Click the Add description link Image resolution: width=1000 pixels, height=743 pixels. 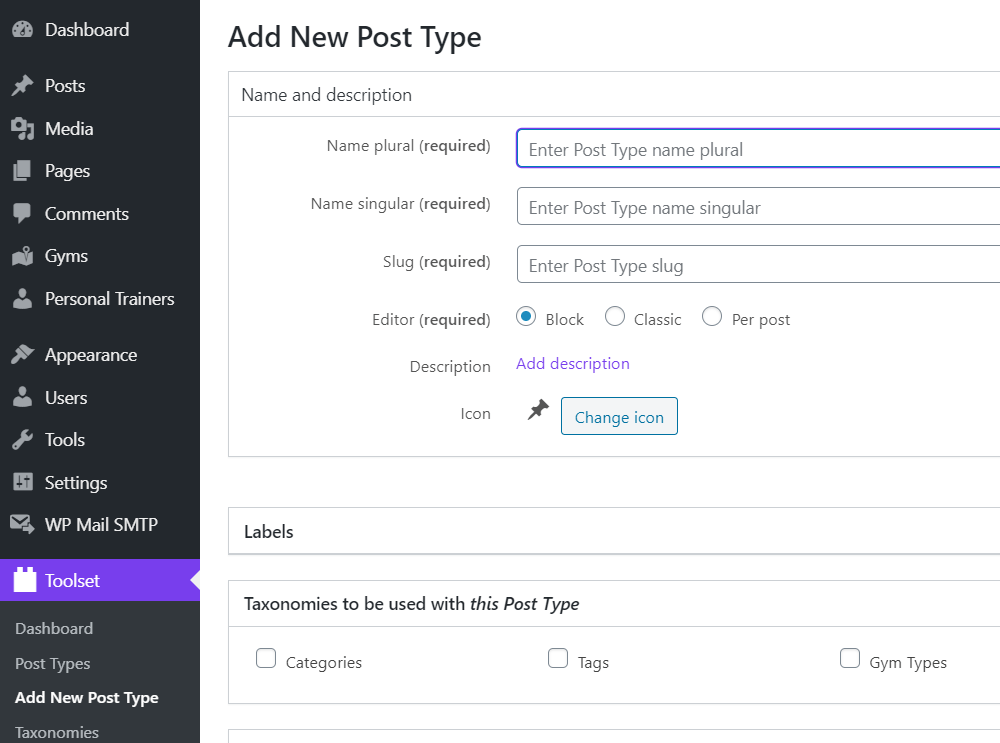tap(573, 364)
